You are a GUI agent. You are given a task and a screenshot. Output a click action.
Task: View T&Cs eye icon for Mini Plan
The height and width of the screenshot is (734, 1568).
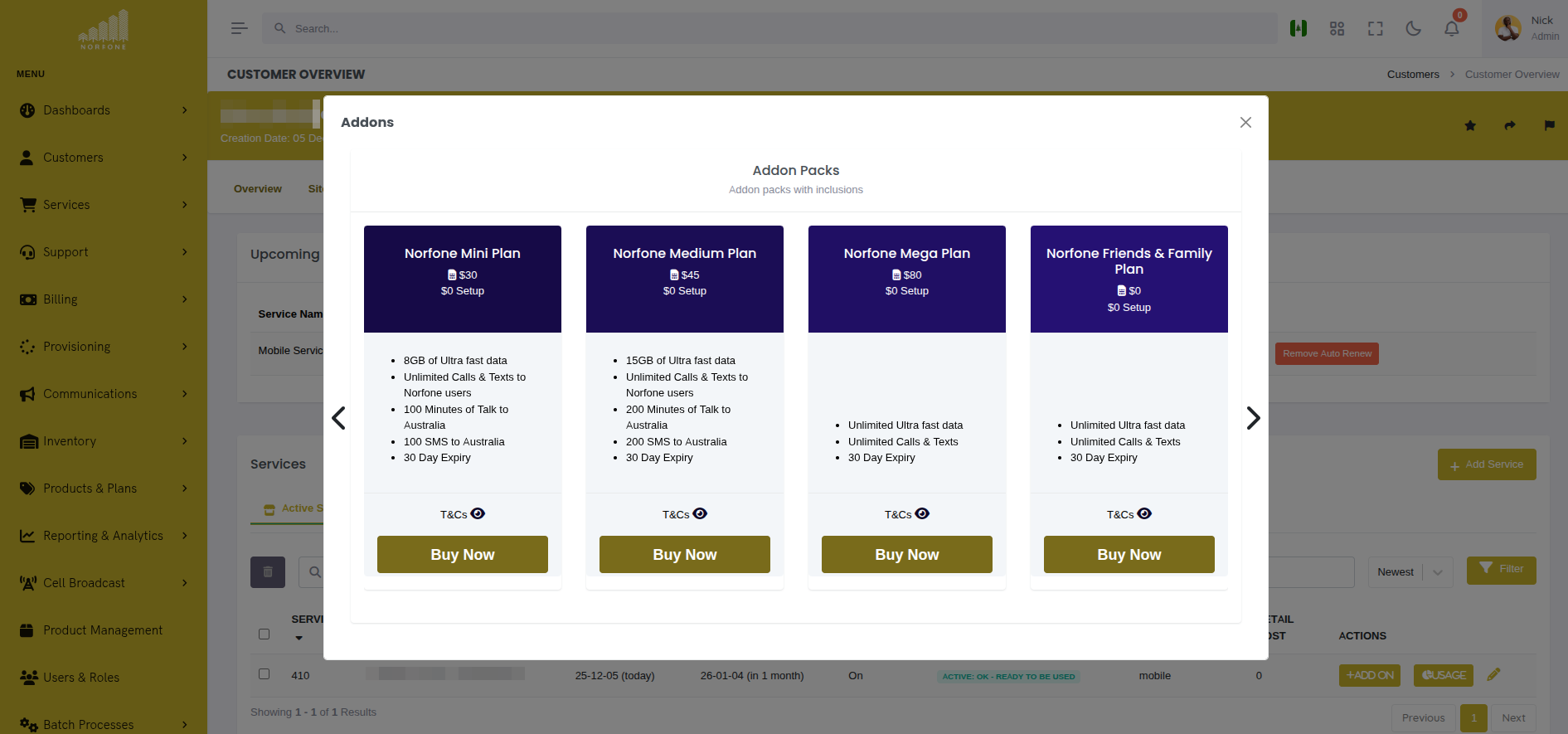[x=478, y=514]
